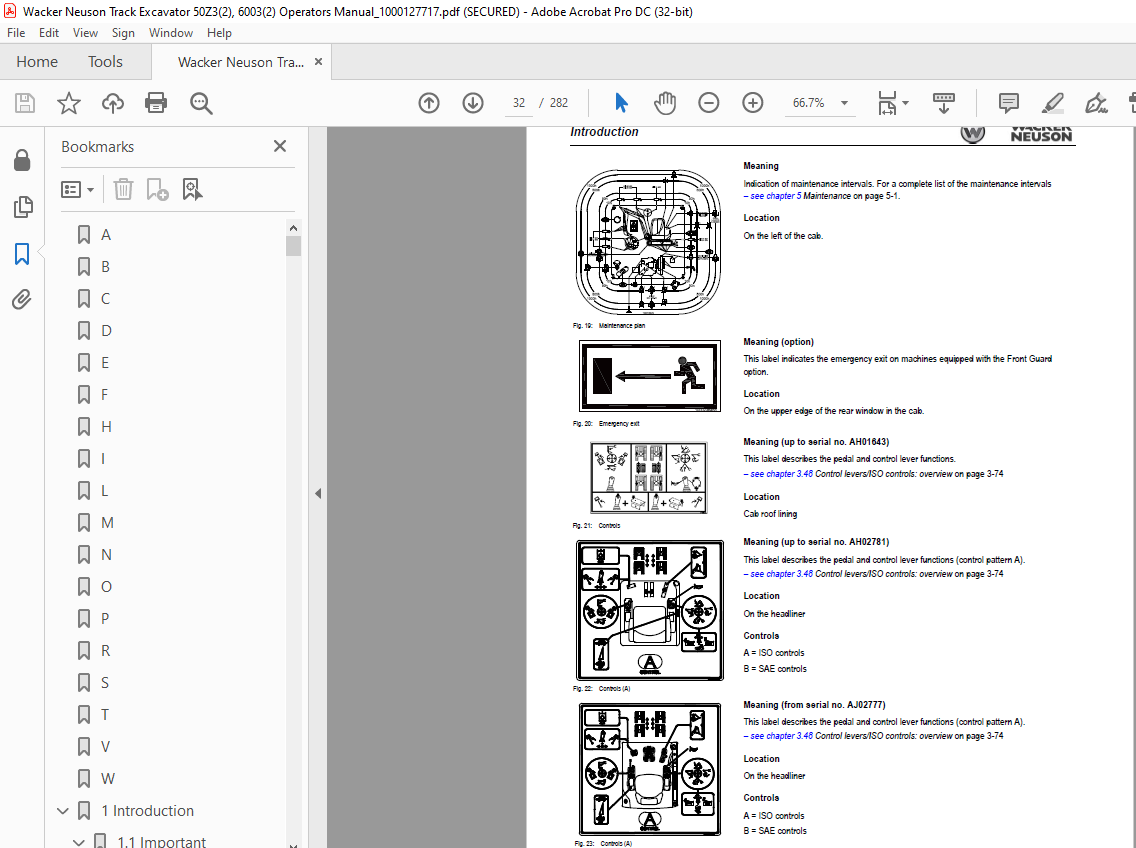Activate the hand pan tool
1136x848 pixels.
tap(664, 103)
